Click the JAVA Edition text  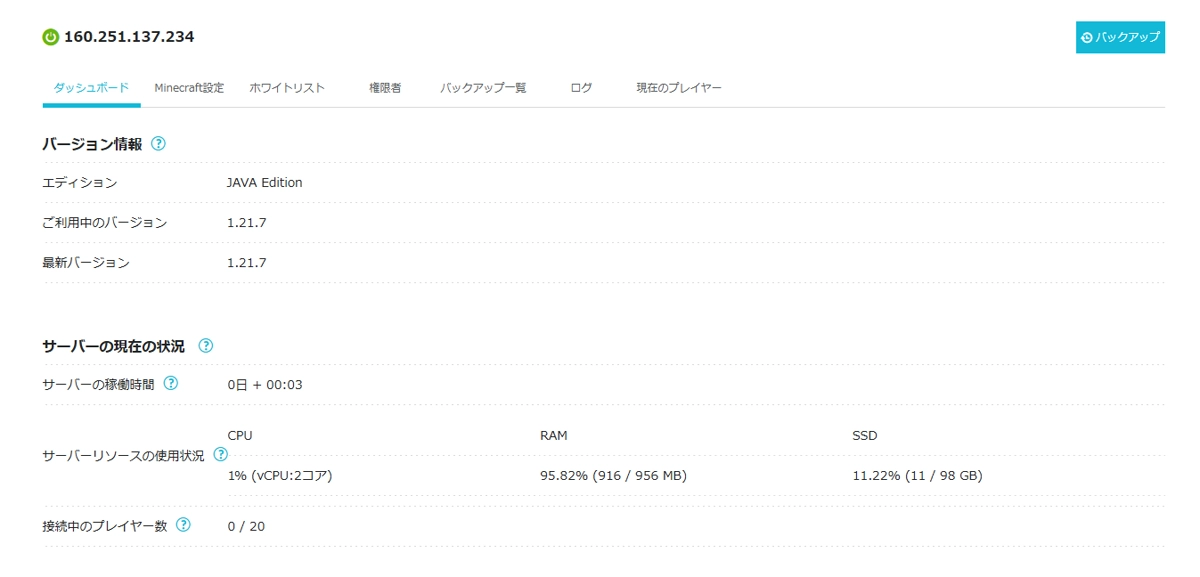[x=265, y=183]
